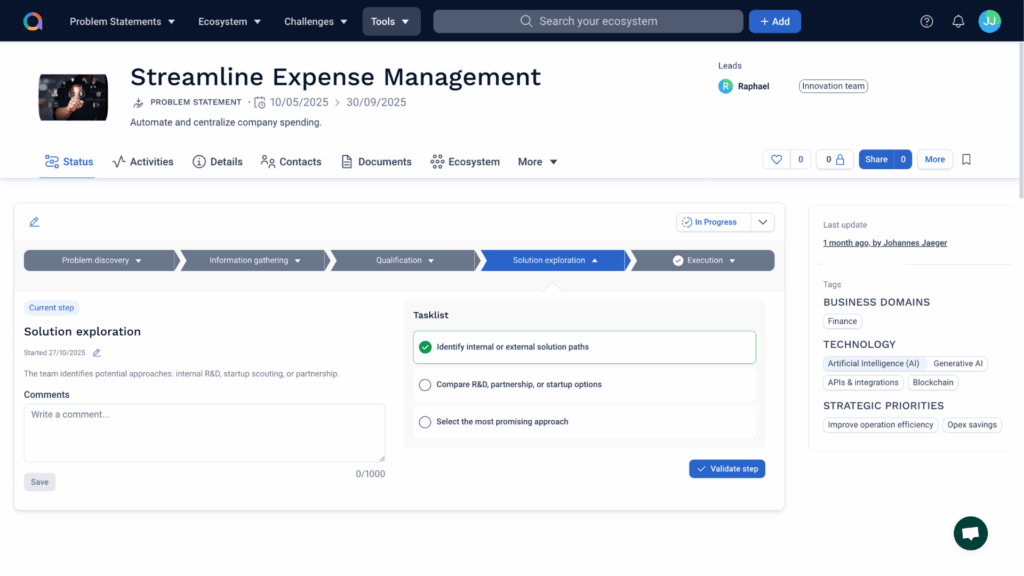1024x576 pixels.
Task: Edit the started date with the pencil icon
Action: point(96,352)
